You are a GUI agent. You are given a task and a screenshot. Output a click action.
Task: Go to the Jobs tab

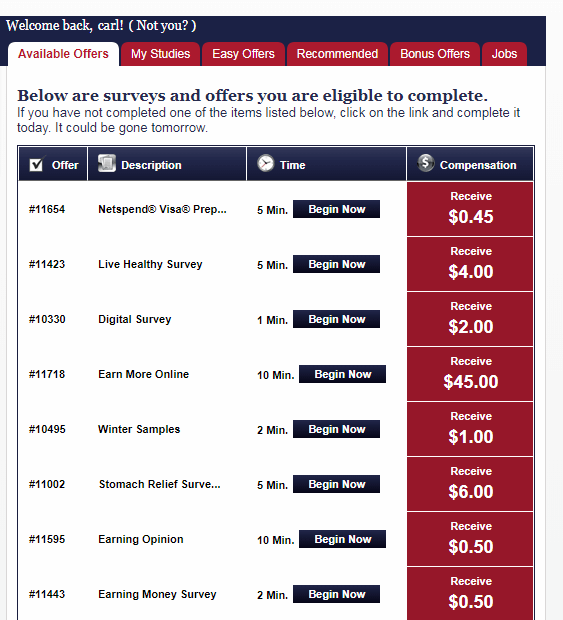point(504,54)
